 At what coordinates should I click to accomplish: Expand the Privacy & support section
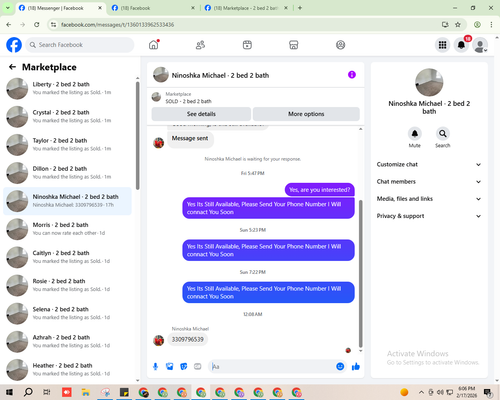429,216
